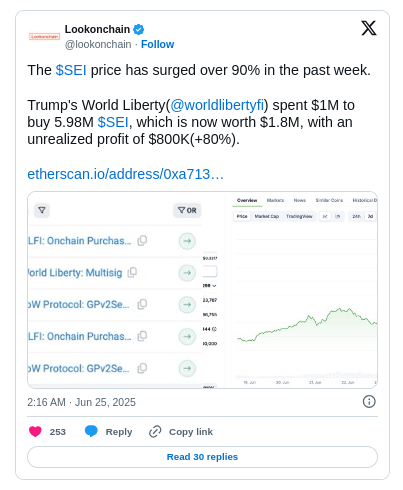This screenshot has width=403, height=490.
Task: Like the tweet with heart icon
Action: [x=35, y=431]
